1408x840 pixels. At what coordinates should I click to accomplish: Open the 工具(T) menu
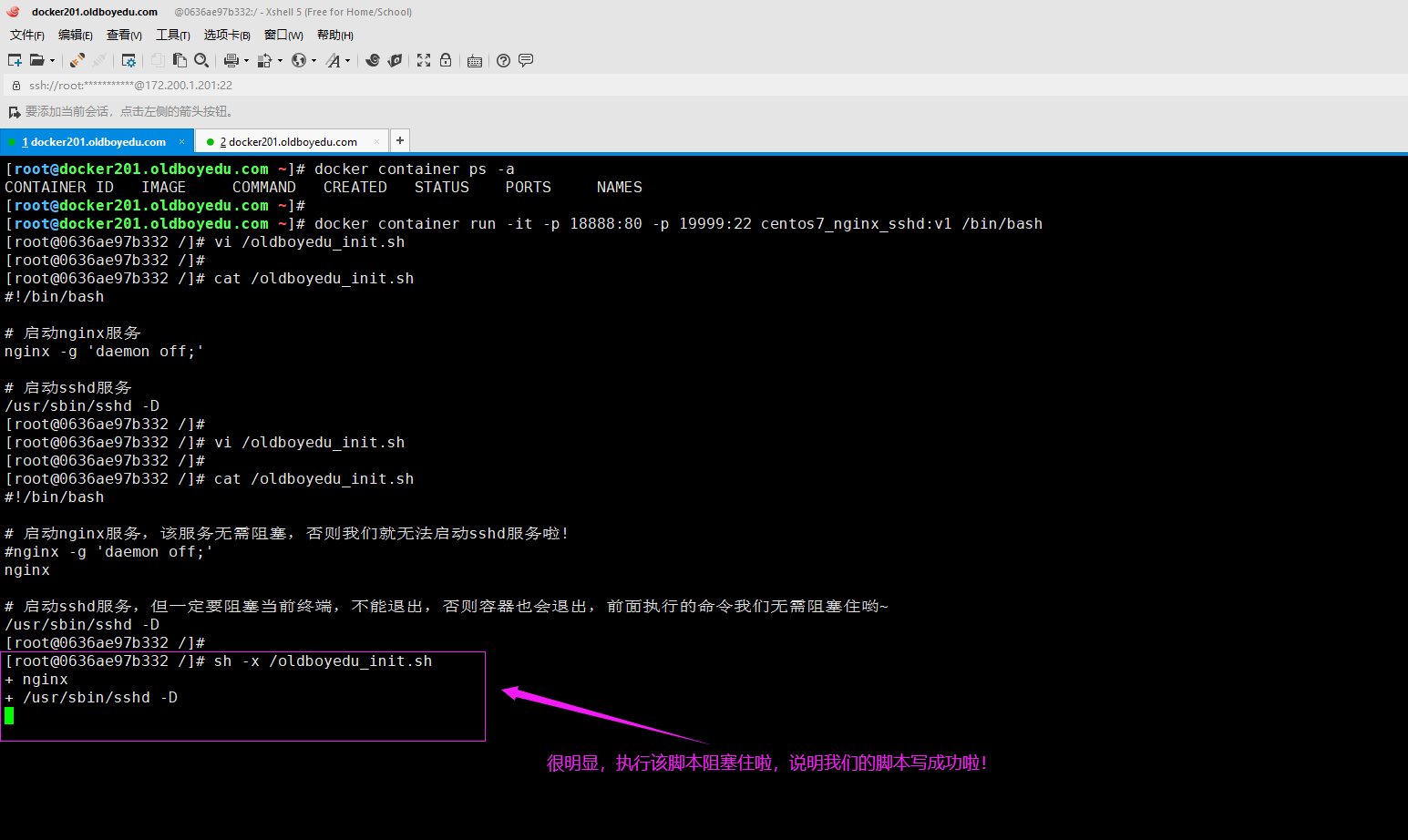click(x=172, y=35)
